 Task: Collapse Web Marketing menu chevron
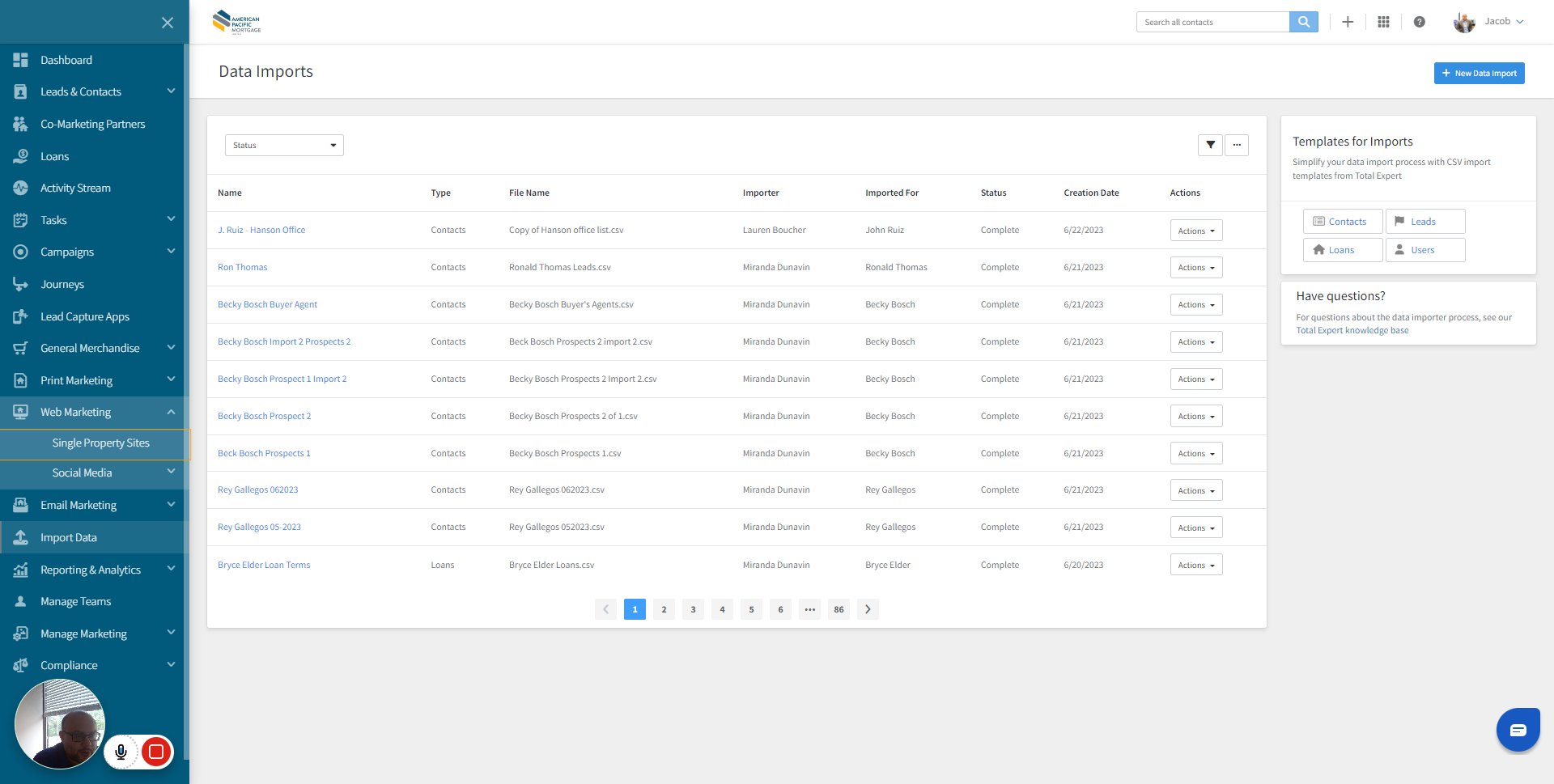pos(171,412)
